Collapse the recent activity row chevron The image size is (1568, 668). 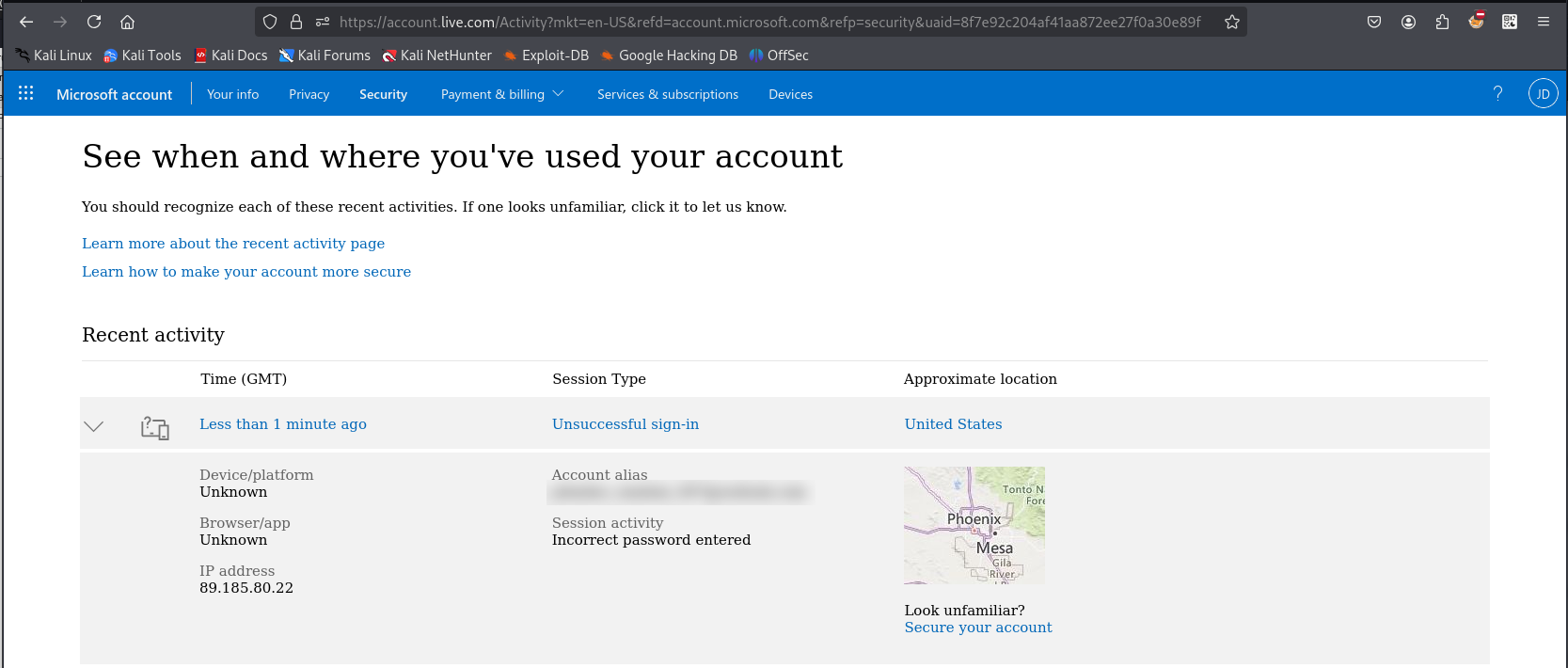coord(94,426)
